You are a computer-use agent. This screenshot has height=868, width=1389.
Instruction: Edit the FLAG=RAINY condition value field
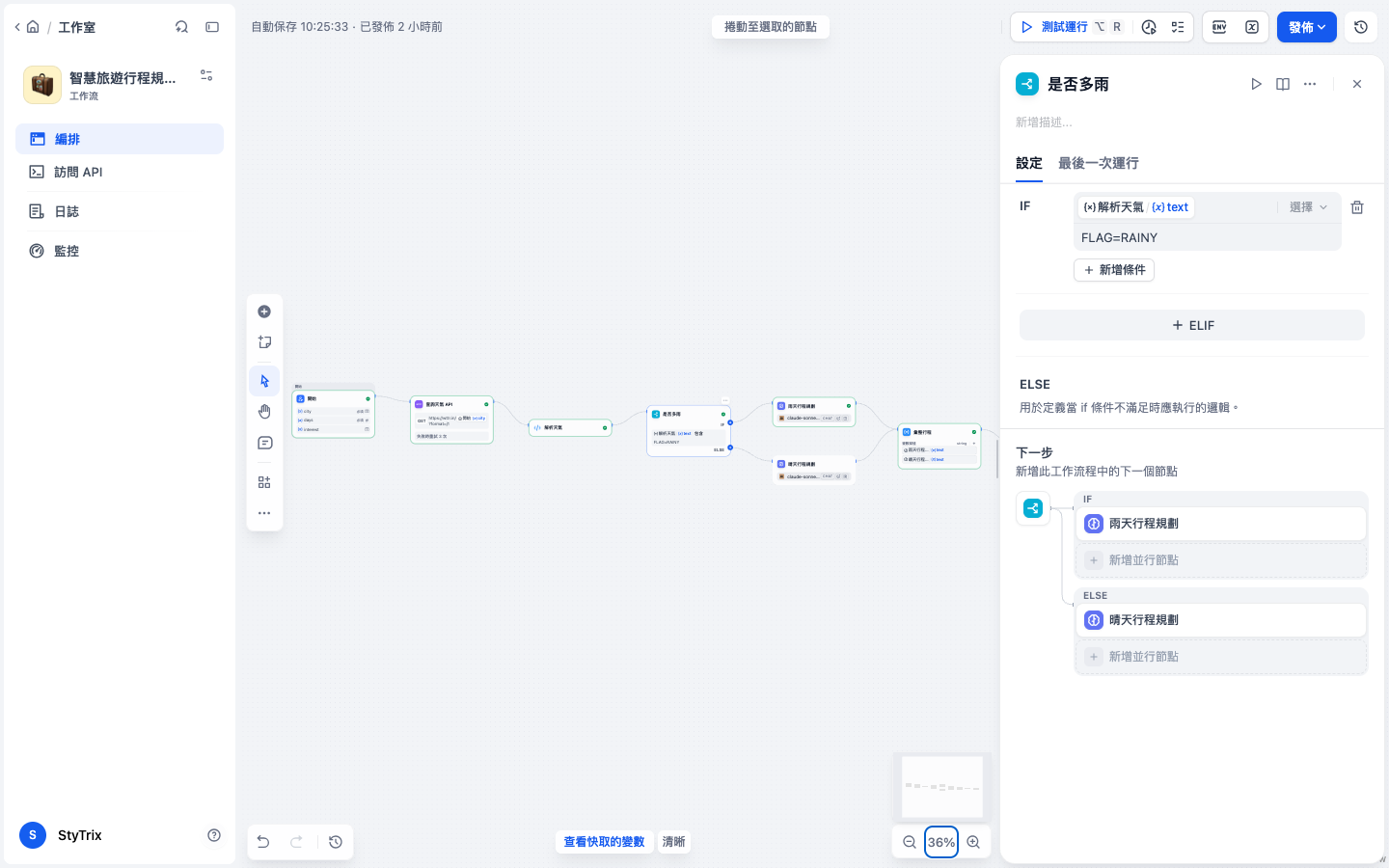tap(1208, 237)
